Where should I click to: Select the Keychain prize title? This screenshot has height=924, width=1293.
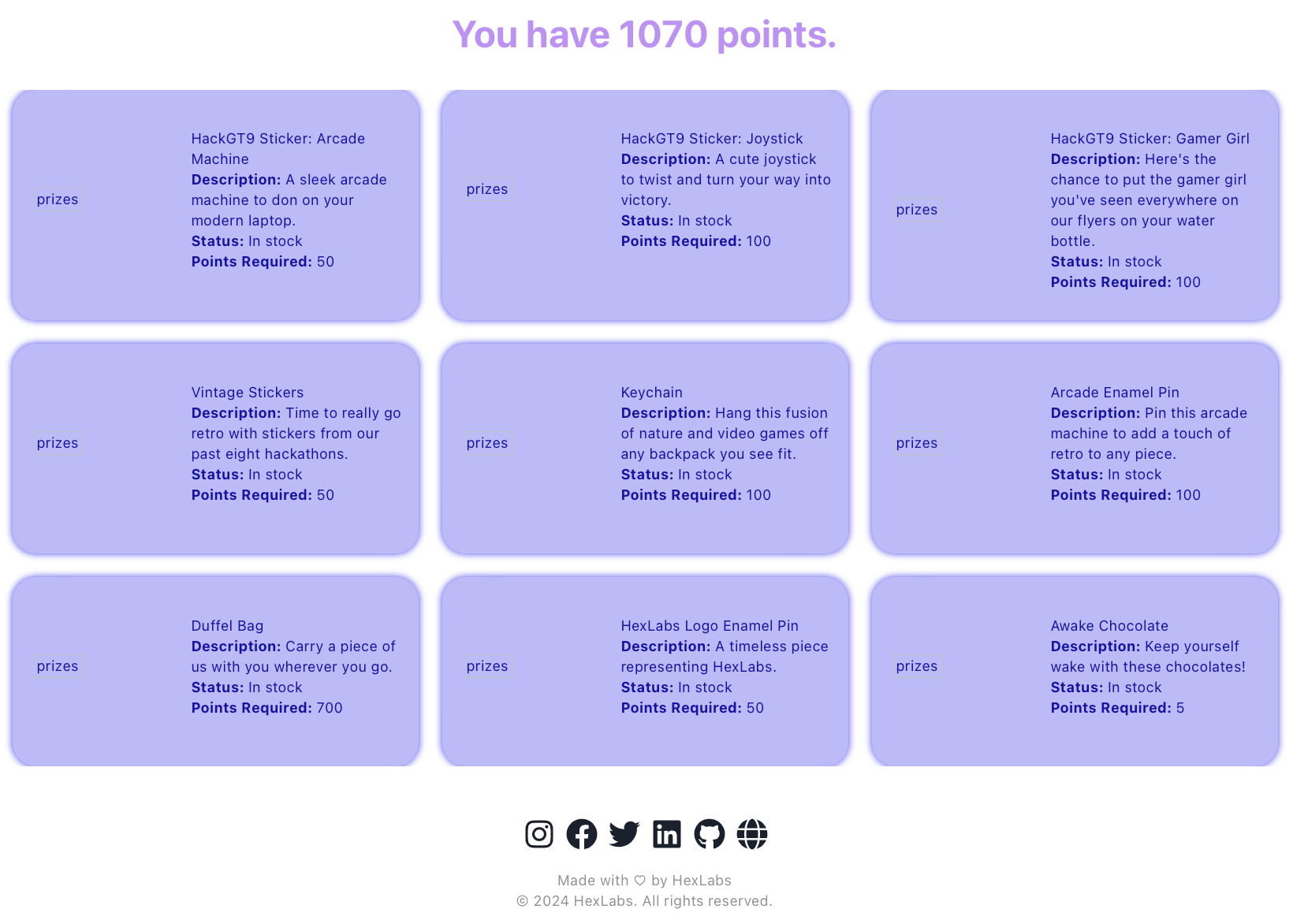click(651, 393)
